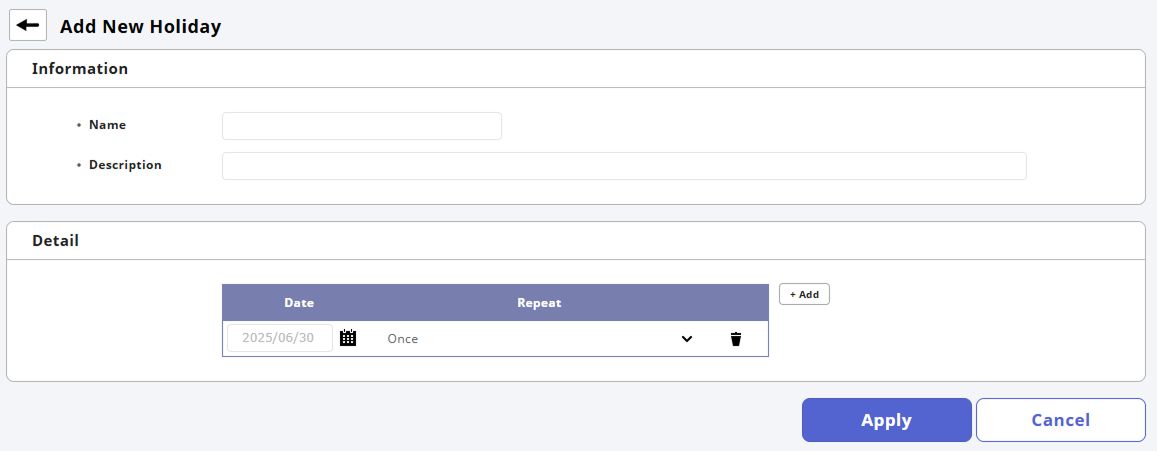This screenshot has width=1157, height=451.
Task: Click the Information section header
Action: 80,69
